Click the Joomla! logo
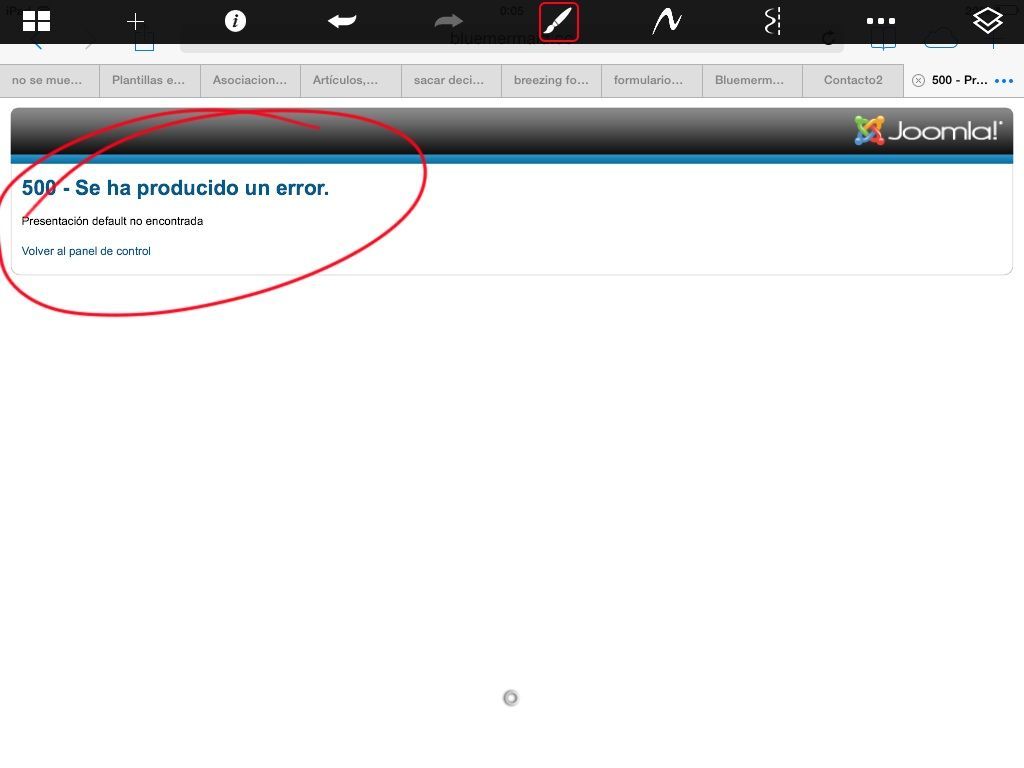 click(x=928, y=131)
